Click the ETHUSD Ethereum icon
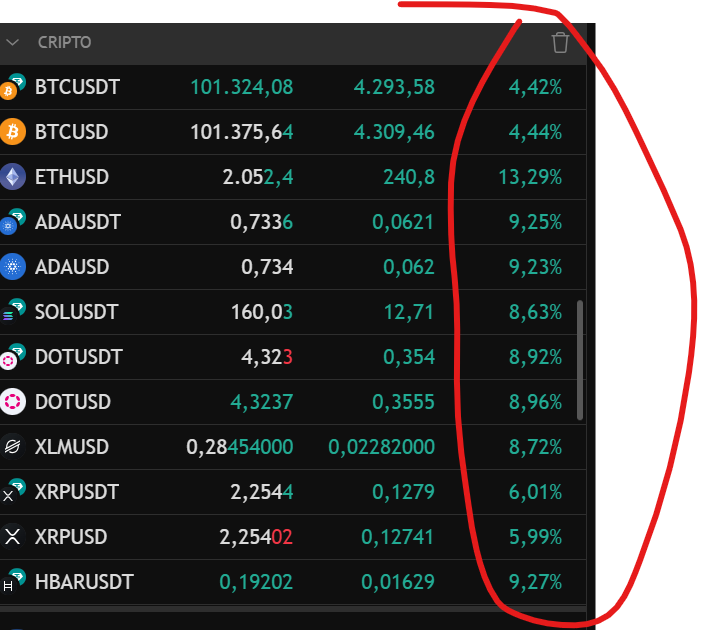Viewport: 703px width, 630px height. point(13,177)
